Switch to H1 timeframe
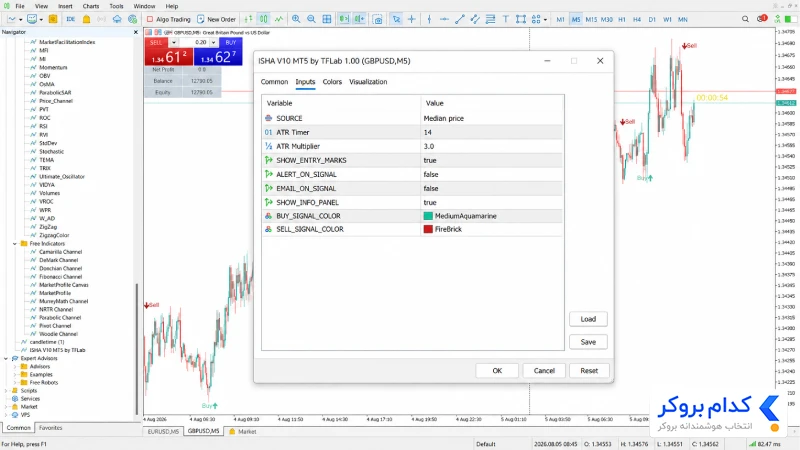The image size is (800, 450). [621, 19]
